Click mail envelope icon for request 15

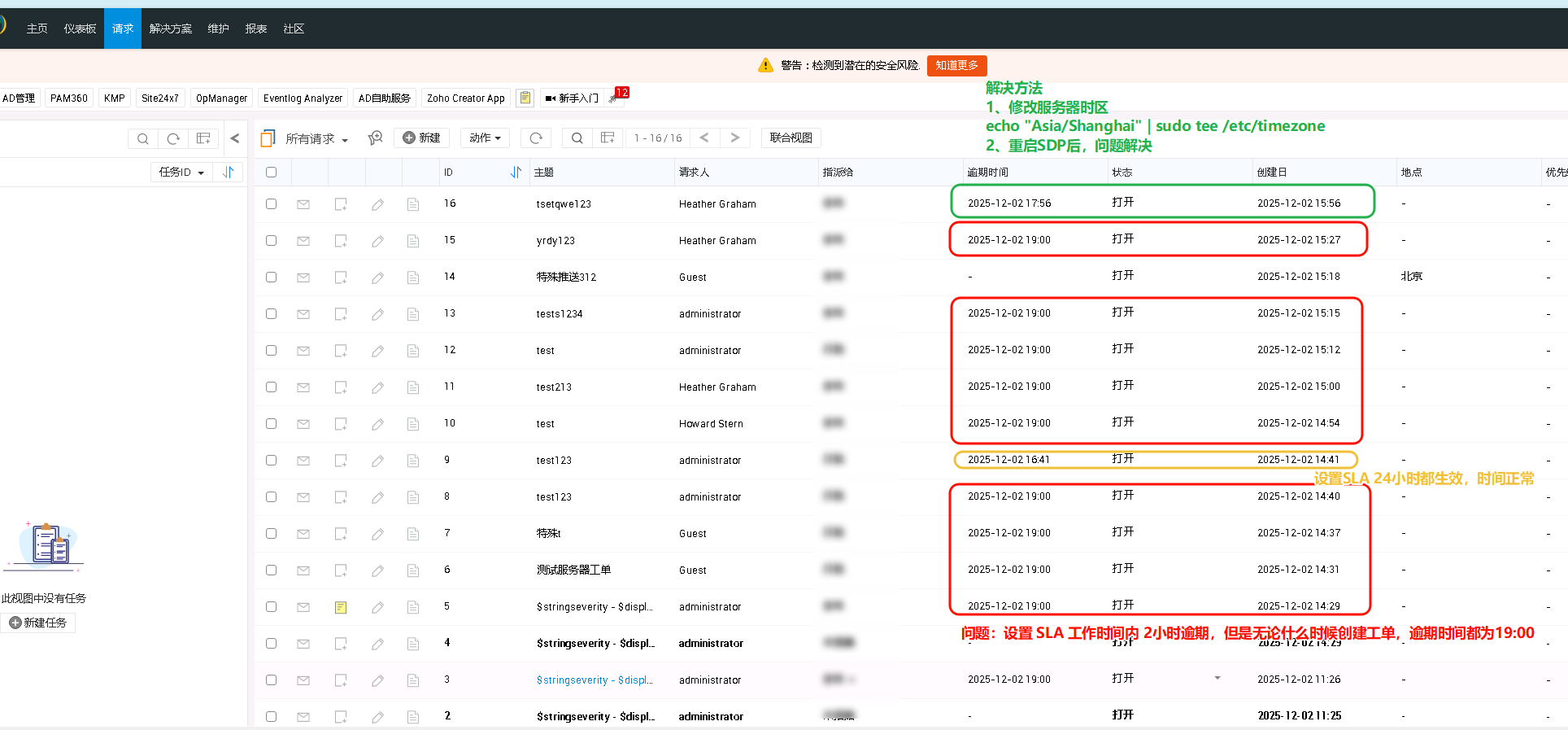pyautogui.click(x=303, y=241)
